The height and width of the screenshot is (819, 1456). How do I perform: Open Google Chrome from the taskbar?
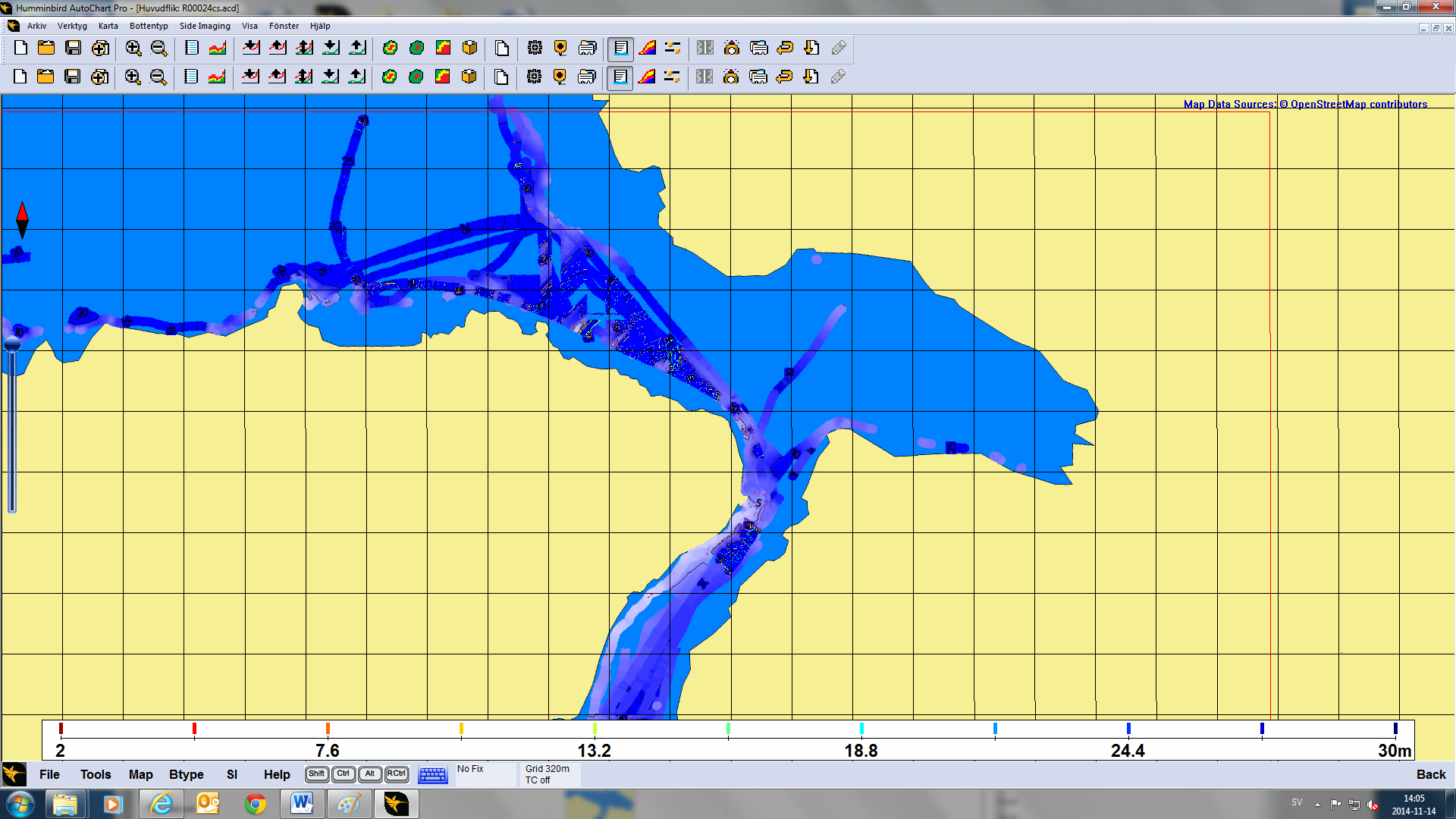pos(256,804)
